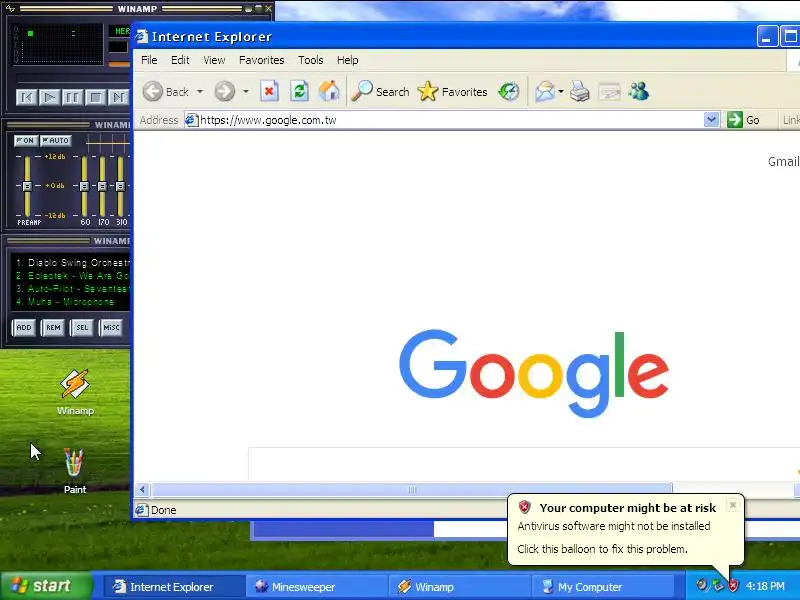Click the Go green arrow button
Screen dimensions: 800x600
pos(743,120)
